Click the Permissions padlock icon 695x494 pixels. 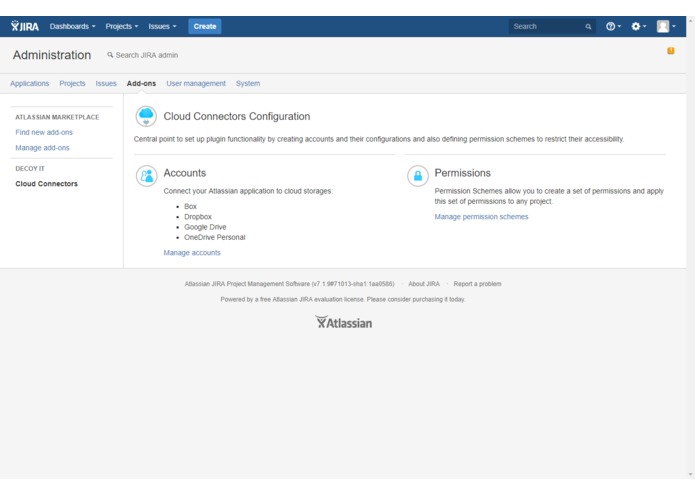pos(418,176)
